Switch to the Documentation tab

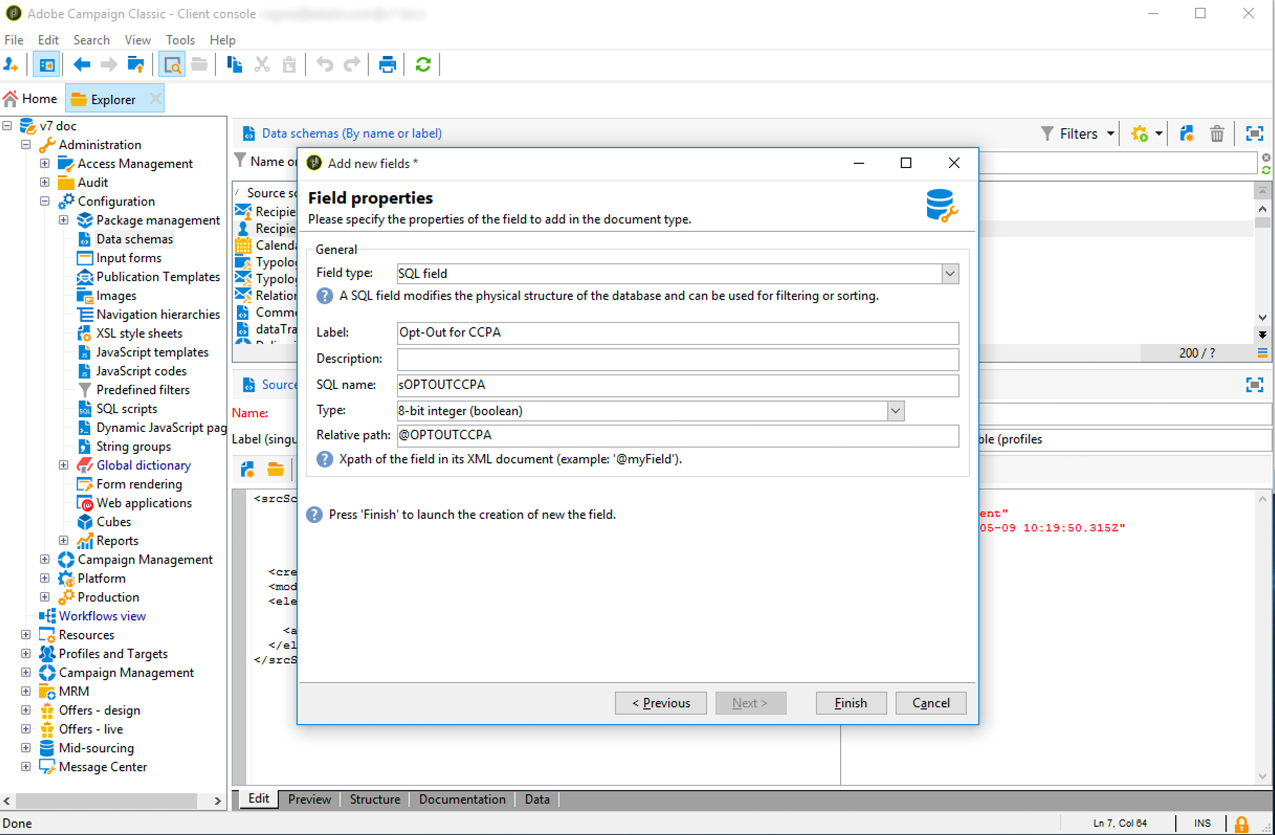tap(462, 799)
